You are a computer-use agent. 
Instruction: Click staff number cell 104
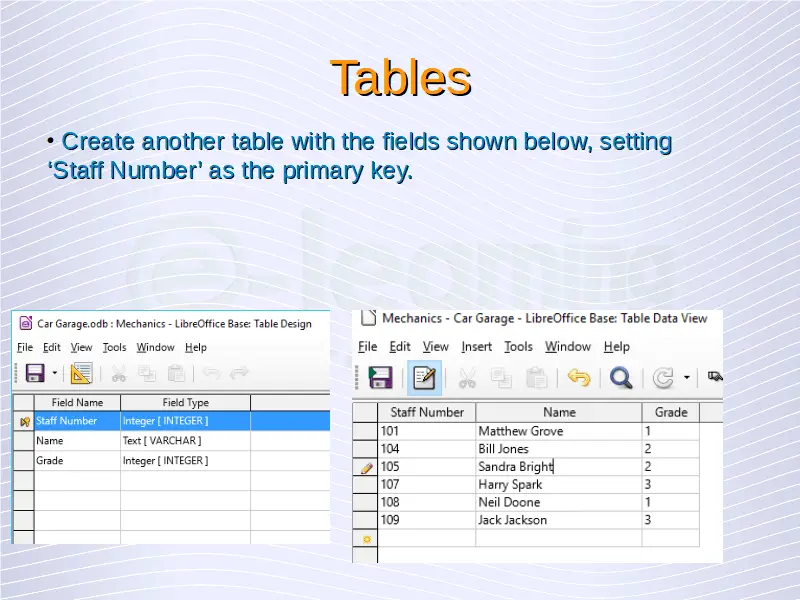(x=427, y=449)
